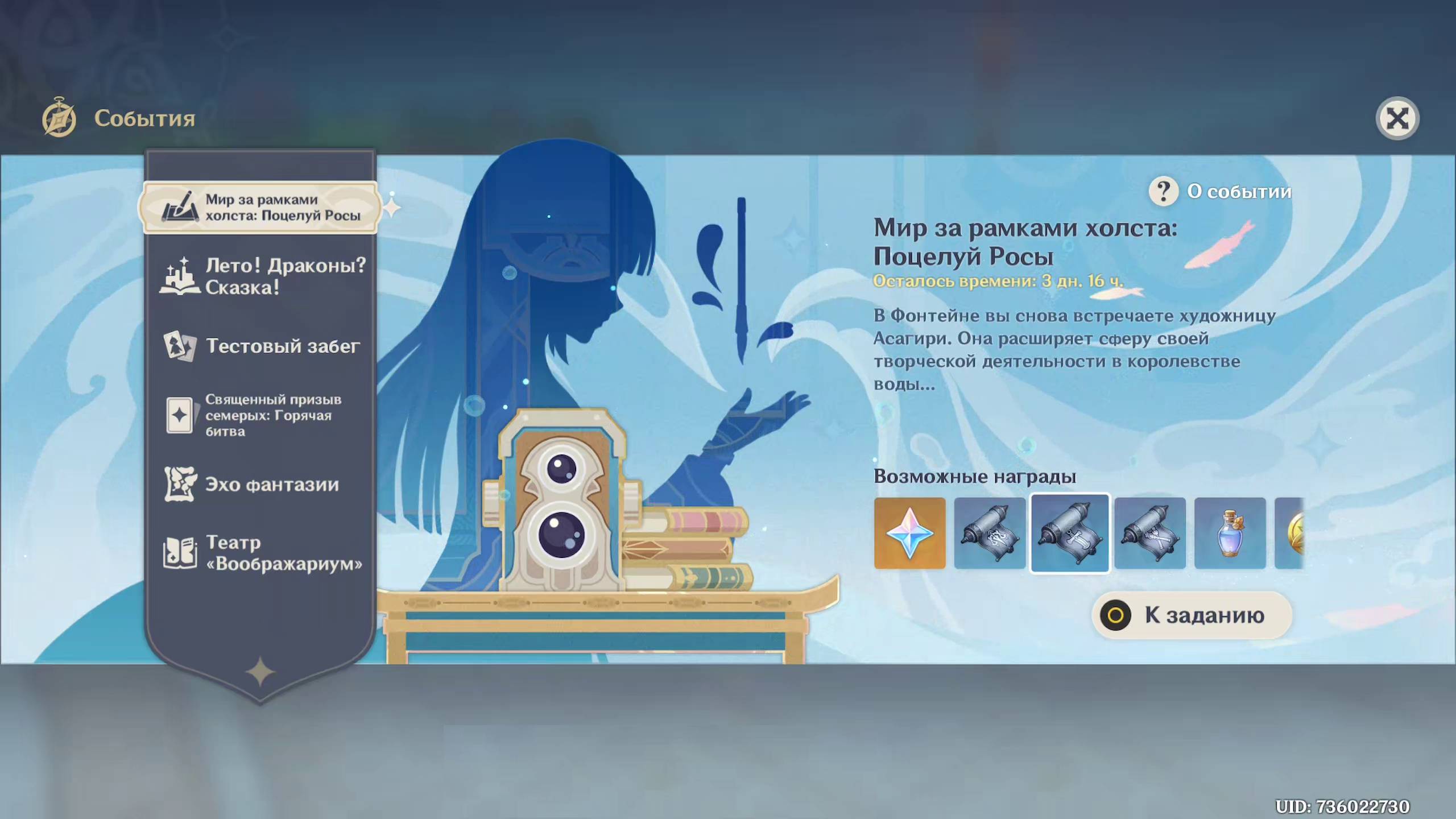The image size is (1456, 819).
Task: Click the star at event list bottom
Action: (260, 672)
